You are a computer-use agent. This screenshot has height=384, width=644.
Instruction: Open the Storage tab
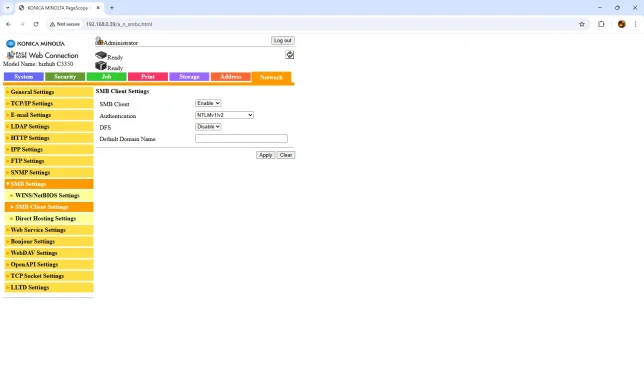tap(189, 77)
